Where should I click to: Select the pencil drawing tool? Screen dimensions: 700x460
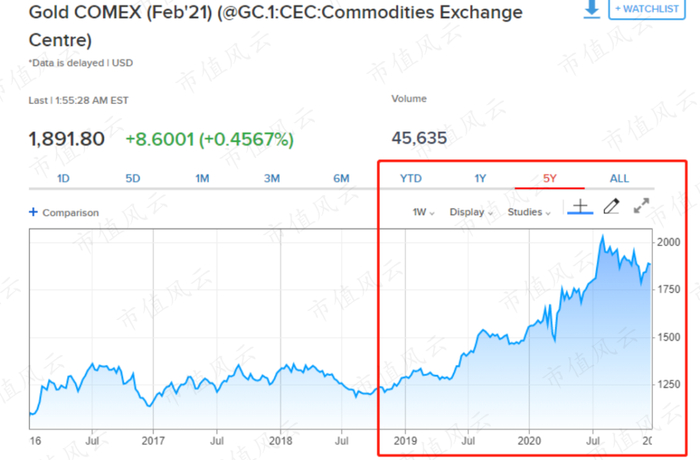click(x=611, y=207)
